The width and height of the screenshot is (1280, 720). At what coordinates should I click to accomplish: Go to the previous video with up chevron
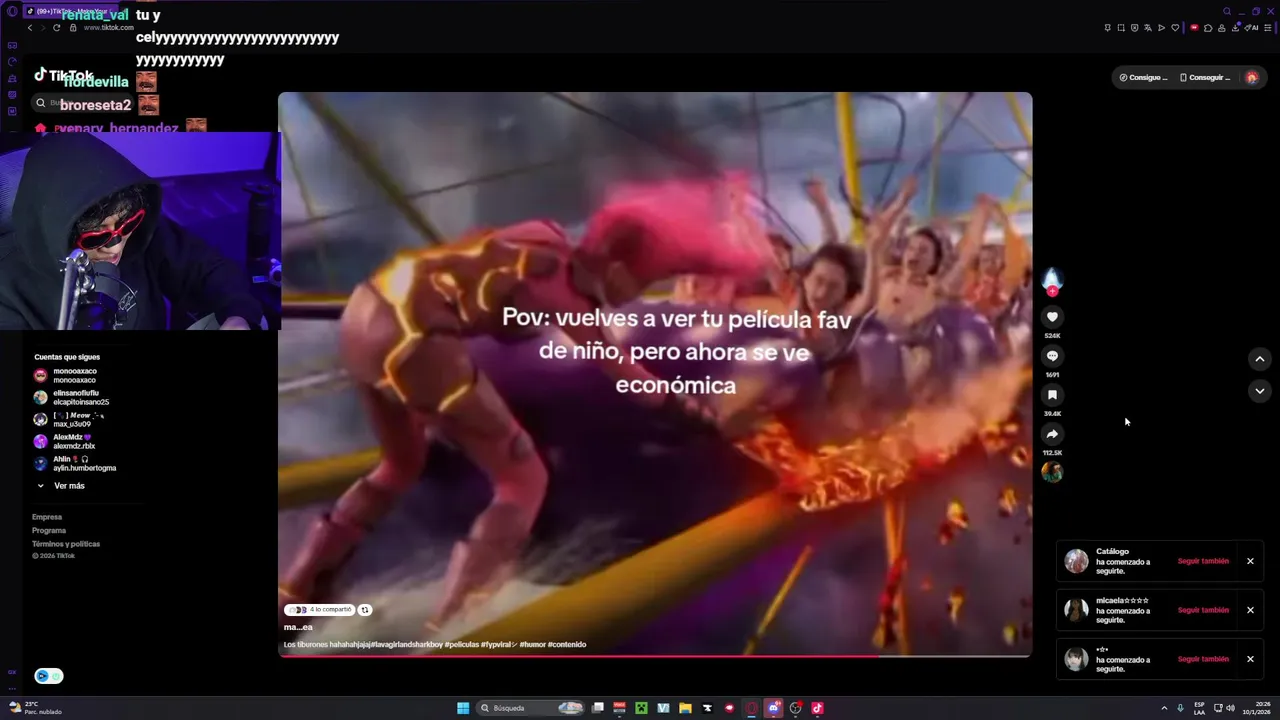click(1259, 359)
